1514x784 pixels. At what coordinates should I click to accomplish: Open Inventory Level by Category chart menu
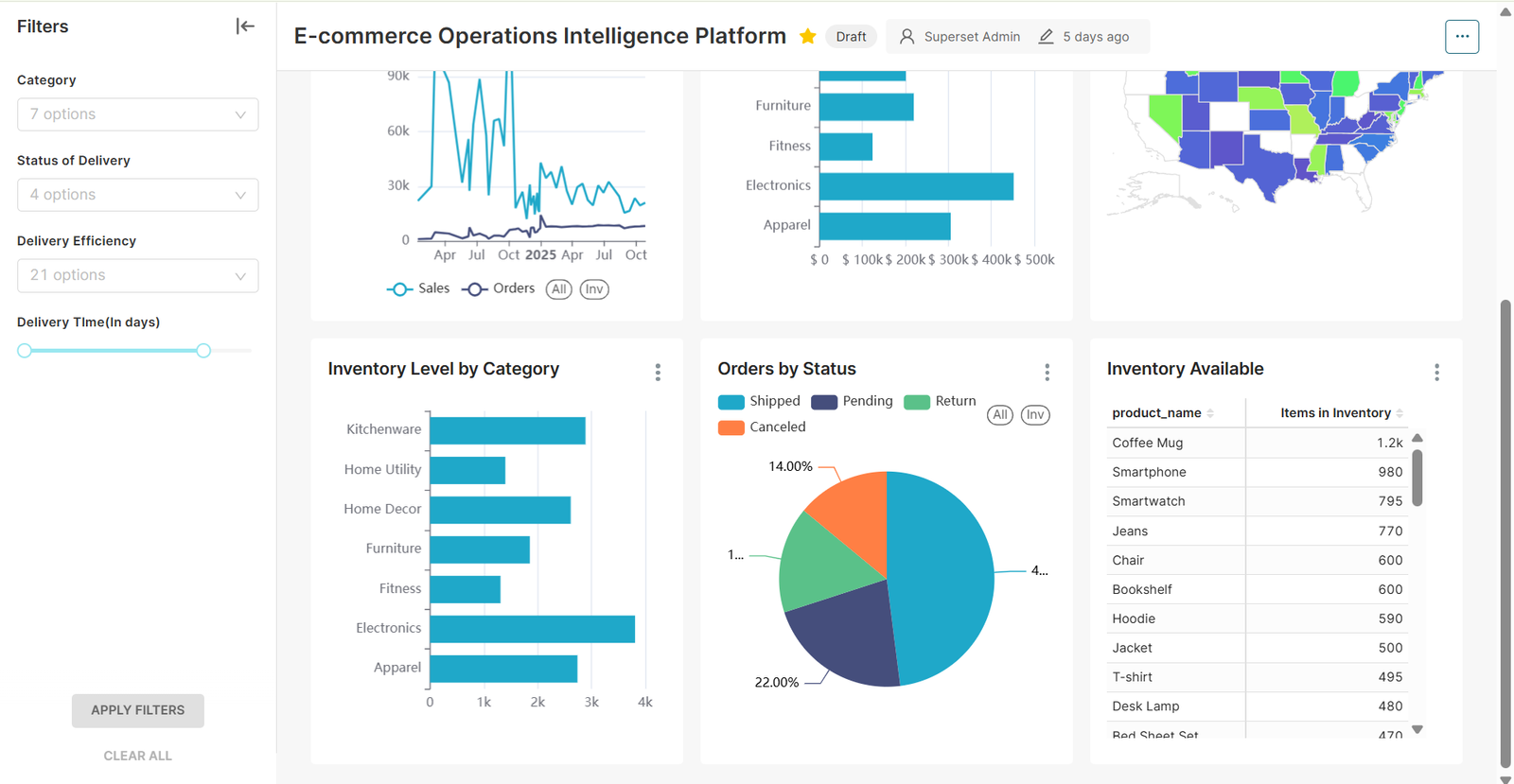pyautogui.click(x=658, y=373)
